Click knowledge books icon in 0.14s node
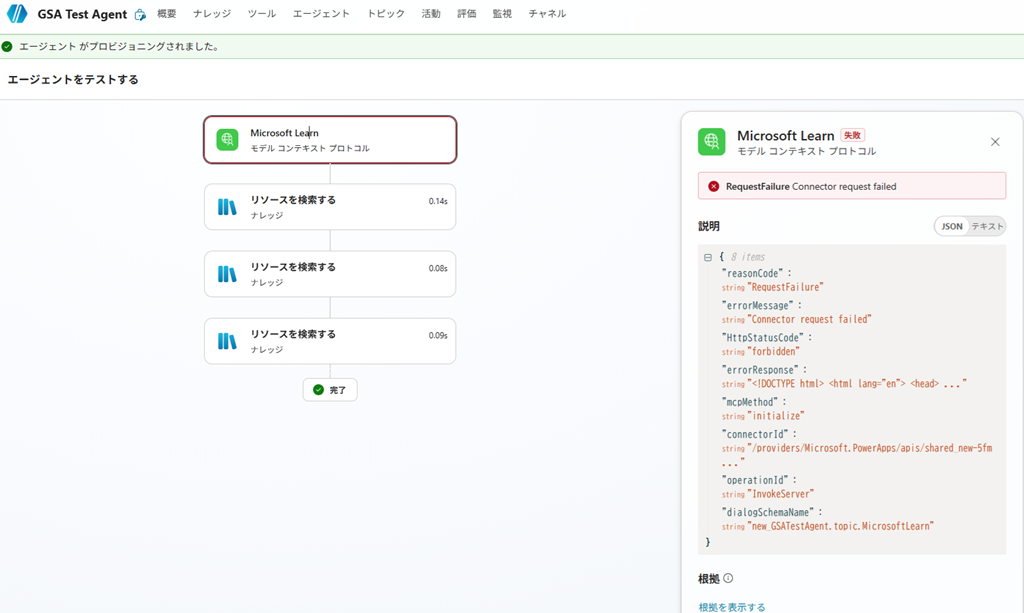The image size is (1024, 613). coord(227,207)
